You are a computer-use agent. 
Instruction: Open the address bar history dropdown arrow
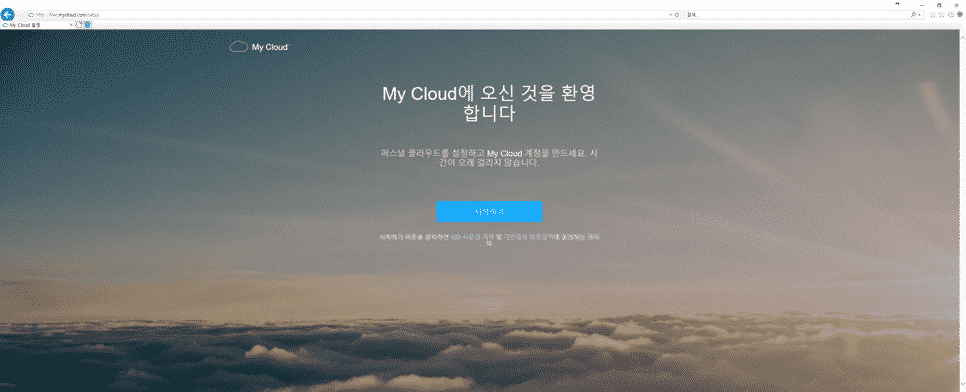tap(670, 15)
